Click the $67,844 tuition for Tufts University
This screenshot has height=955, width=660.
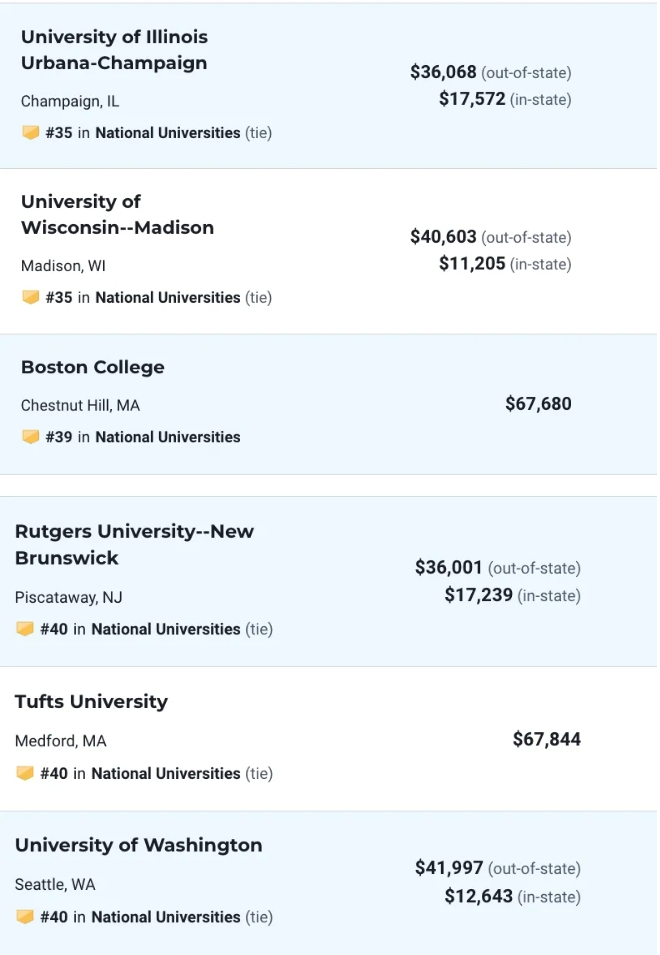546,739
